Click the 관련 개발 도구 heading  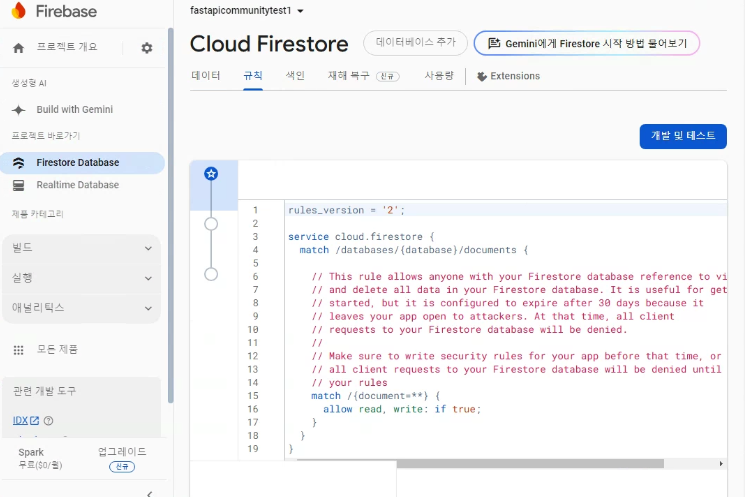[44, 391]
